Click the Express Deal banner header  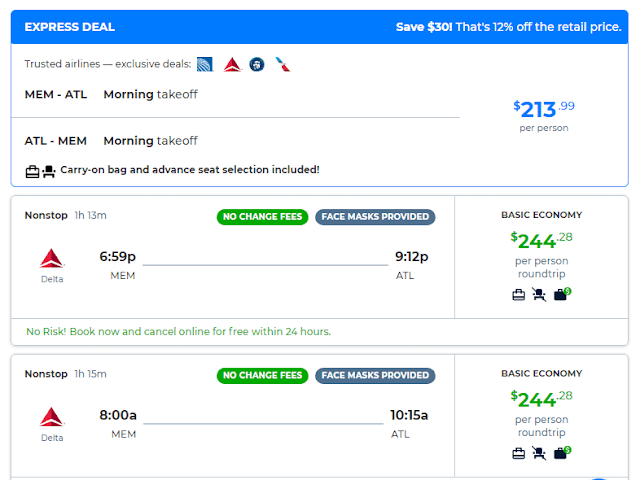[x=320, y=27]
